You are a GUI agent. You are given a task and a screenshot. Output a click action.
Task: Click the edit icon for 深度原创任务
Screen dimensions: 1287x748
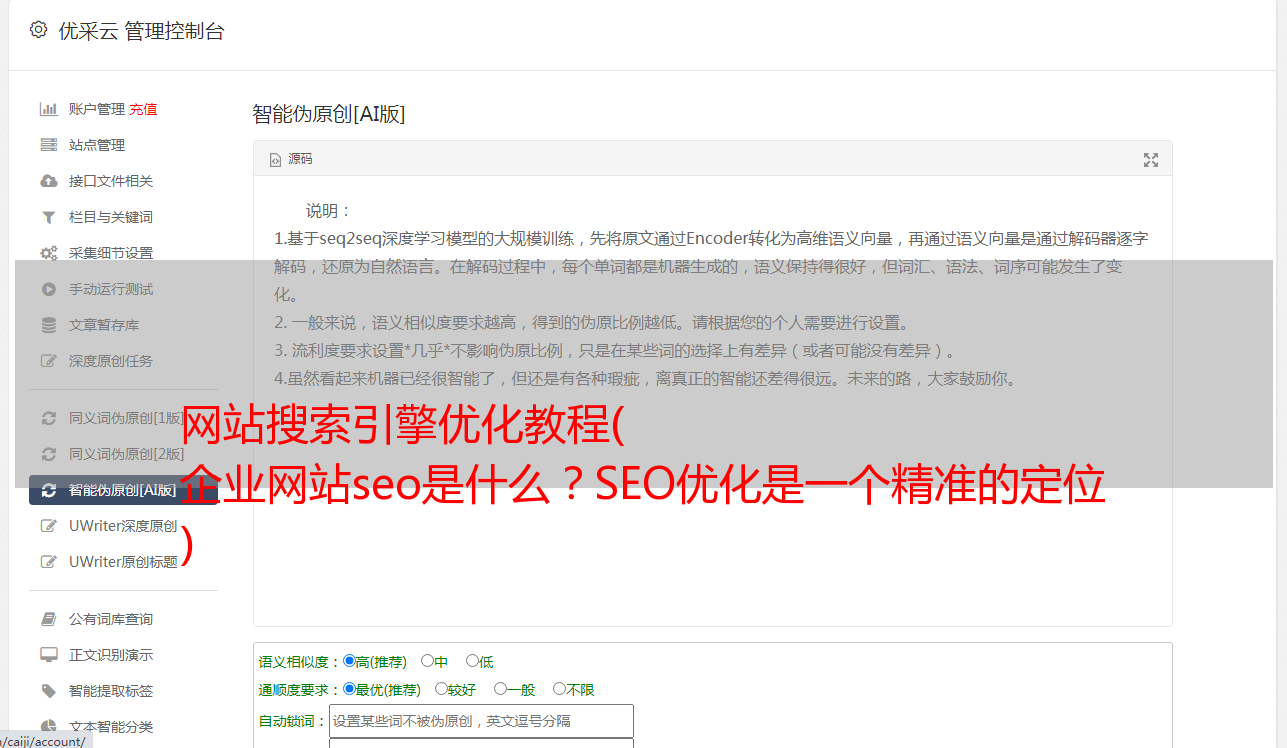(x=48, y=361)
